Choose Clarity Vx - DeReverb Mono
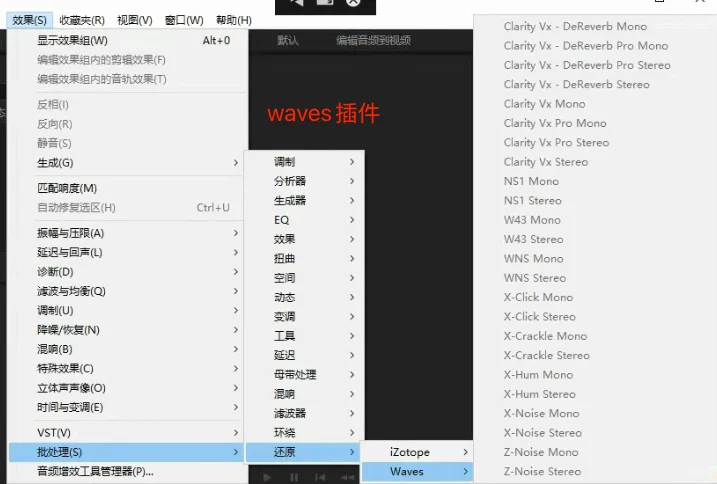The image size is (717, 484). tap(575, 27)
